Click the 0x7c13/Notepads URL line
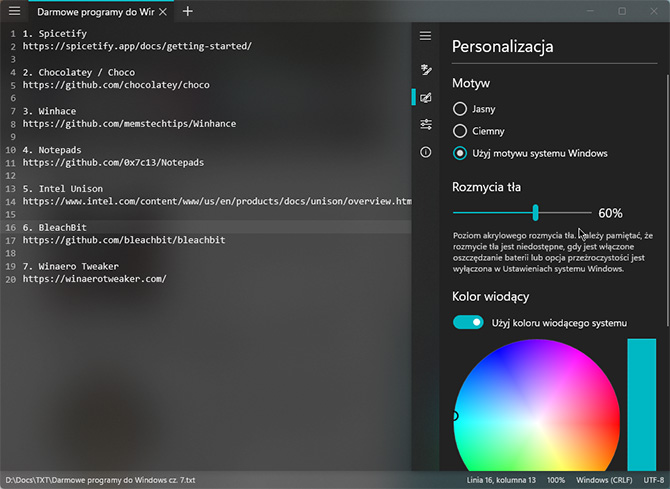The width and height of the screenshot is (670, 489). pyautogui.click(x=113, y=163)
